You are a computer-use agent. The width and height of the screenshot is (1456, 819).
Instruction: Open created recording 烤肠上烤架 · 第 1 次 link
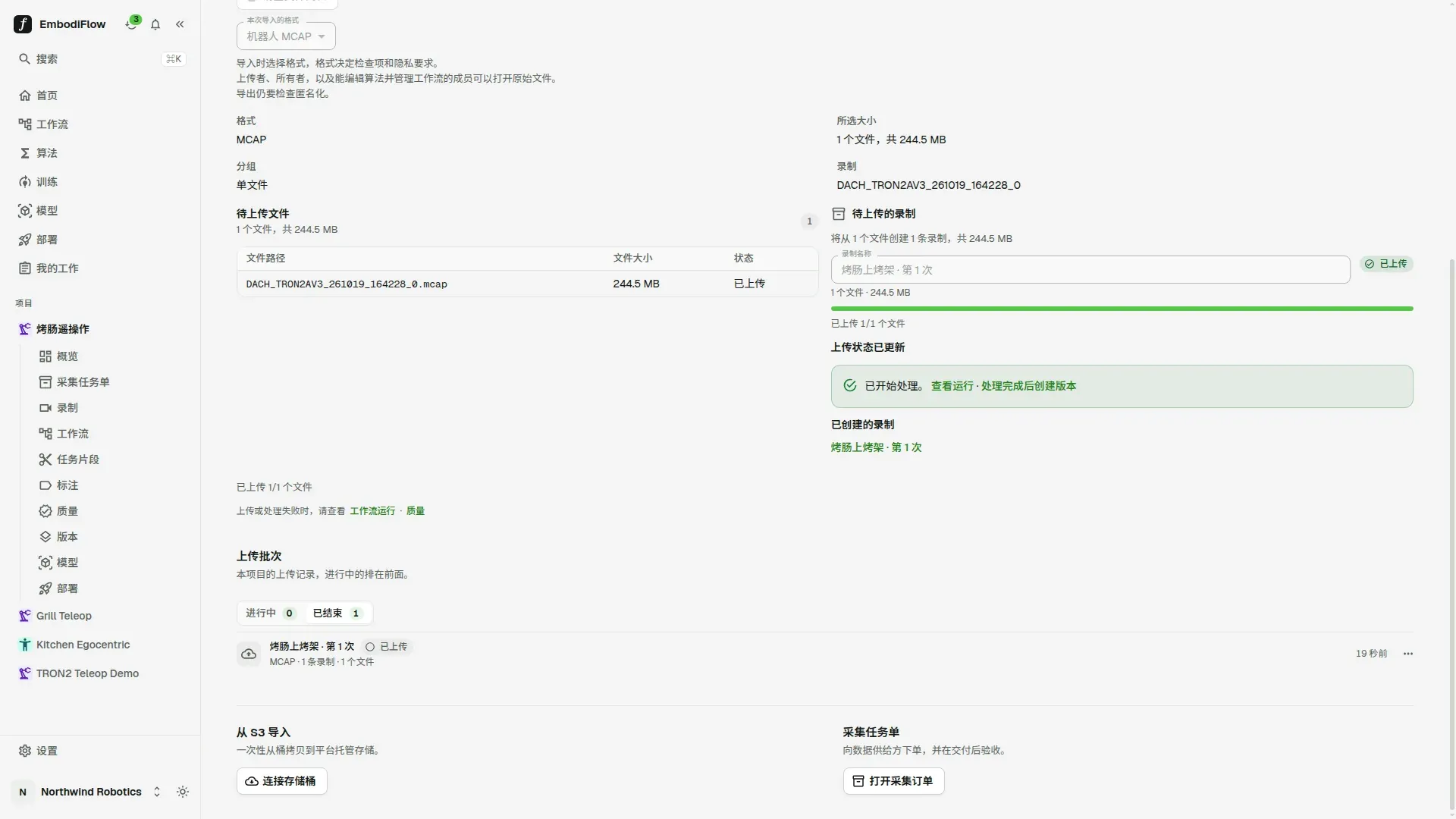pyautogui.click(x=876, y=447)
